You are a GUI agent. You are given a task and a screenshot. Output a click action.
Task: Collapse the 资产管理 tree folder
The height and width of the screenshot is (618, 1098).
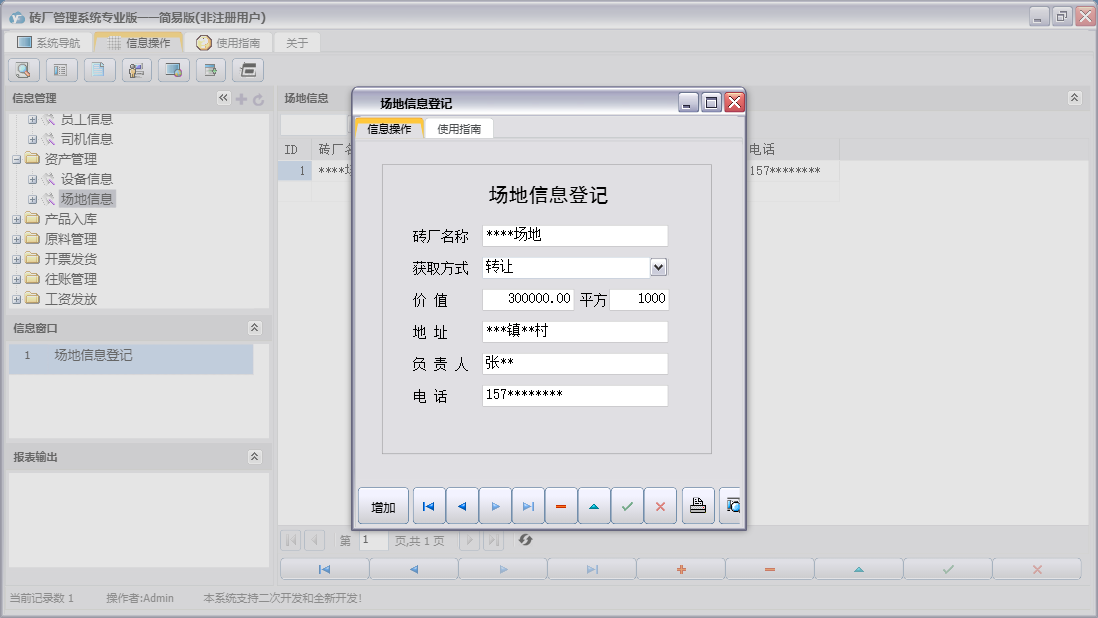pyautogui.click(x=17, y=159)
